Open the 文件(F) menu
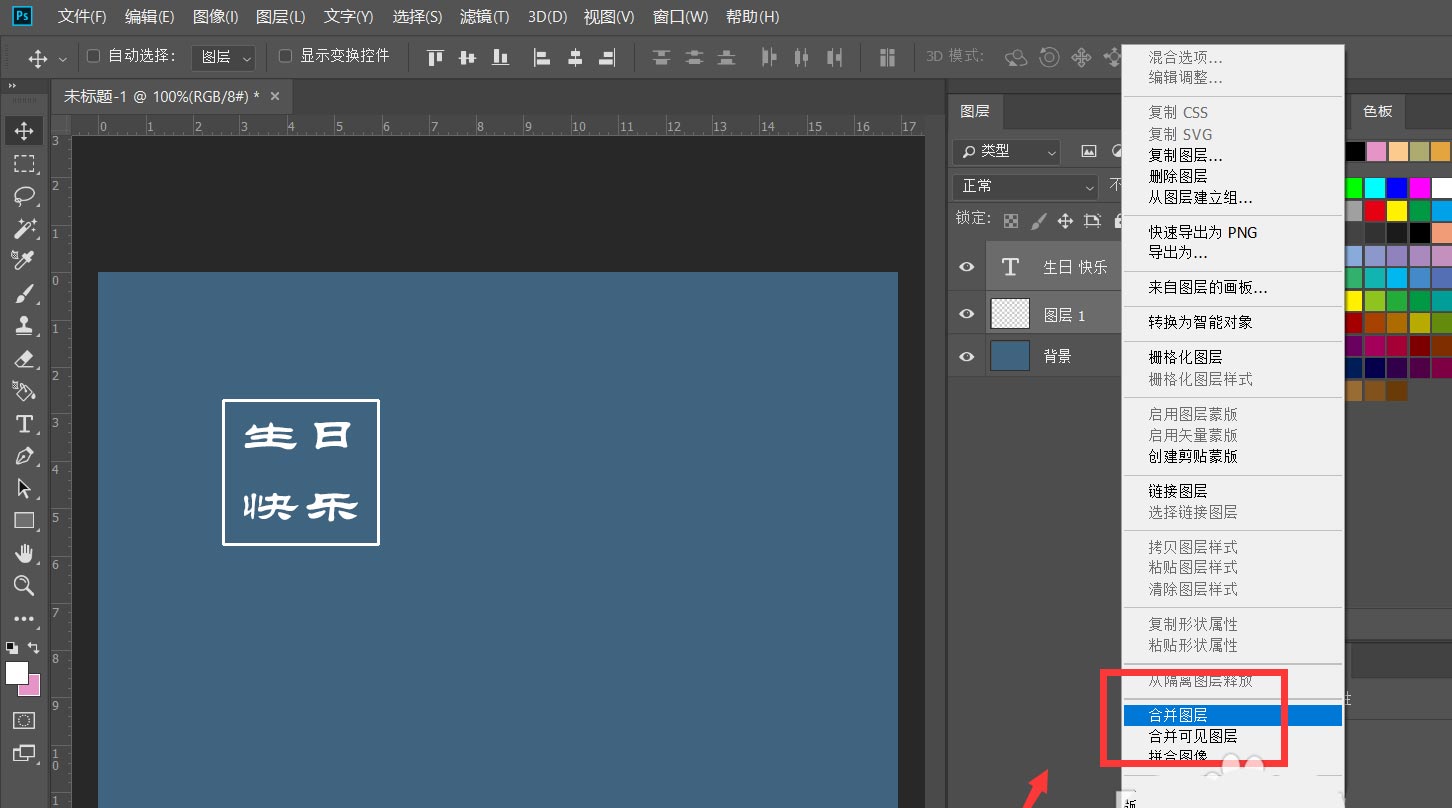Image resolution: width=1452 pixels, height=808 pixels. click(x=82, y=17)
